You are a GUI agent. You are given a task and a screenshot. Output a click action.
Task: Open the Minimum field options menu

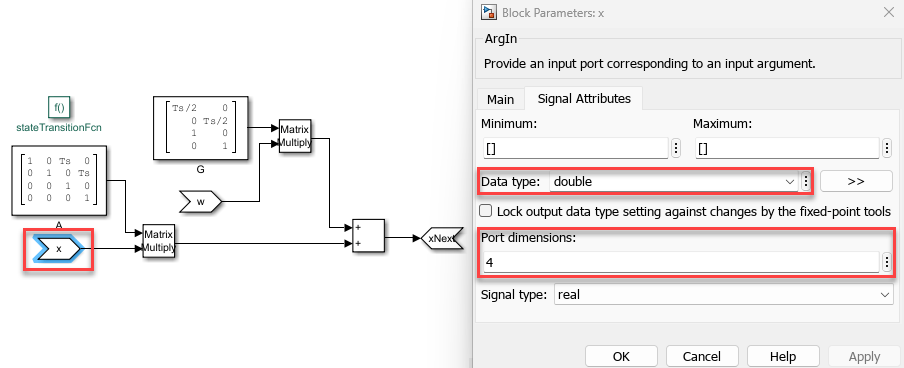pos(675,148)
